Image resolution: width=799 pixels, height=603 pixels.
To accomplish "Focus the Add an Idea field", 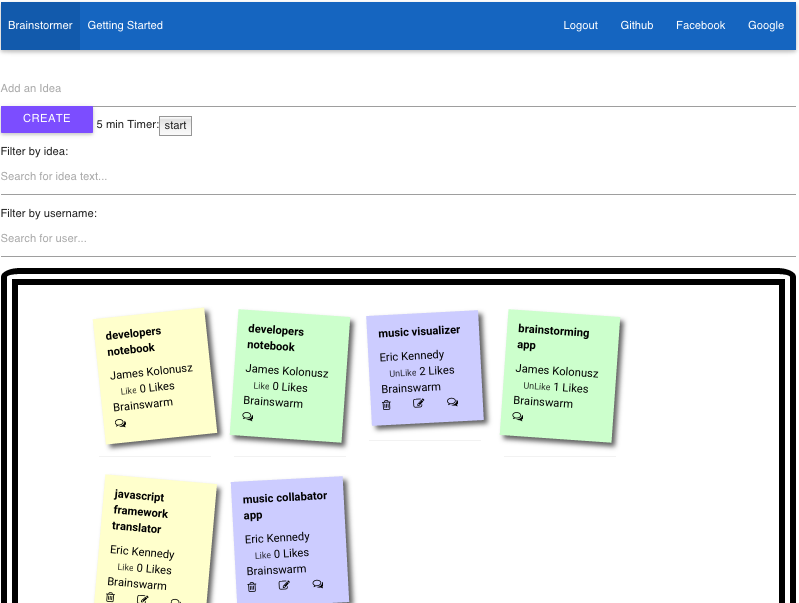I will pyautogui.click(x=398, y=89).
